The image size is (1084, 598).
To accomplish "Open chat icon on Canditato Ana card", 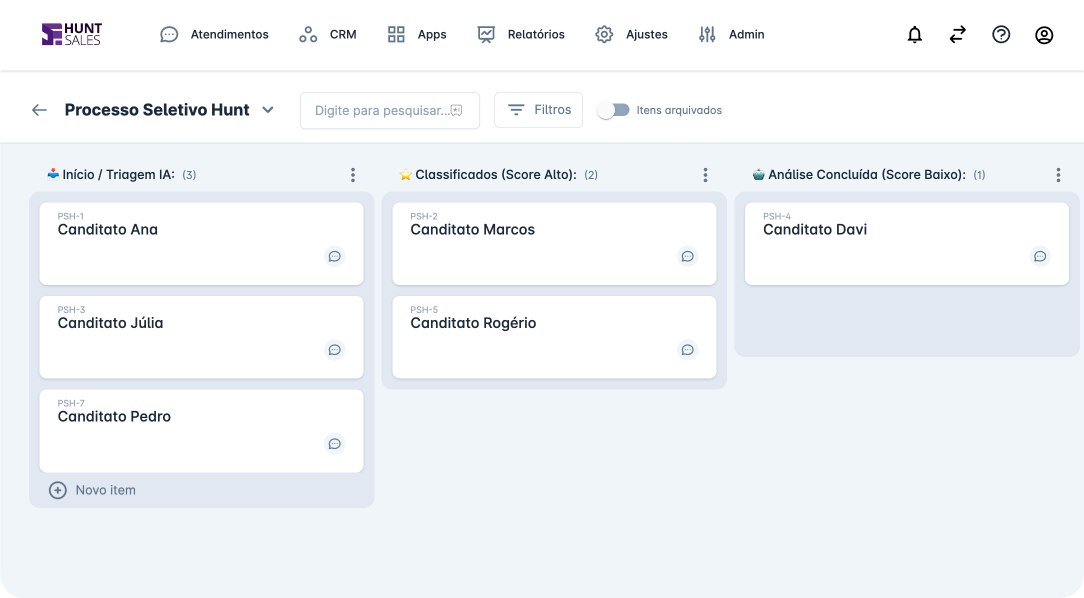I will click(x=334, y=257).
